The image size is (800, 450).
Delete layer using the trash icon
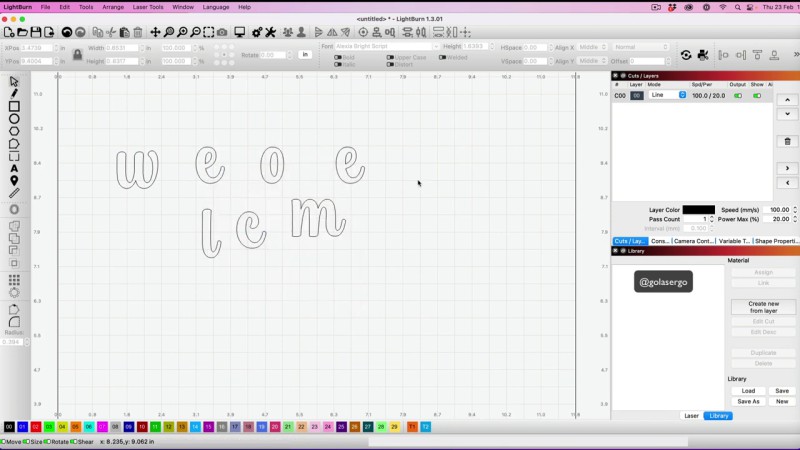click(788, 141)
